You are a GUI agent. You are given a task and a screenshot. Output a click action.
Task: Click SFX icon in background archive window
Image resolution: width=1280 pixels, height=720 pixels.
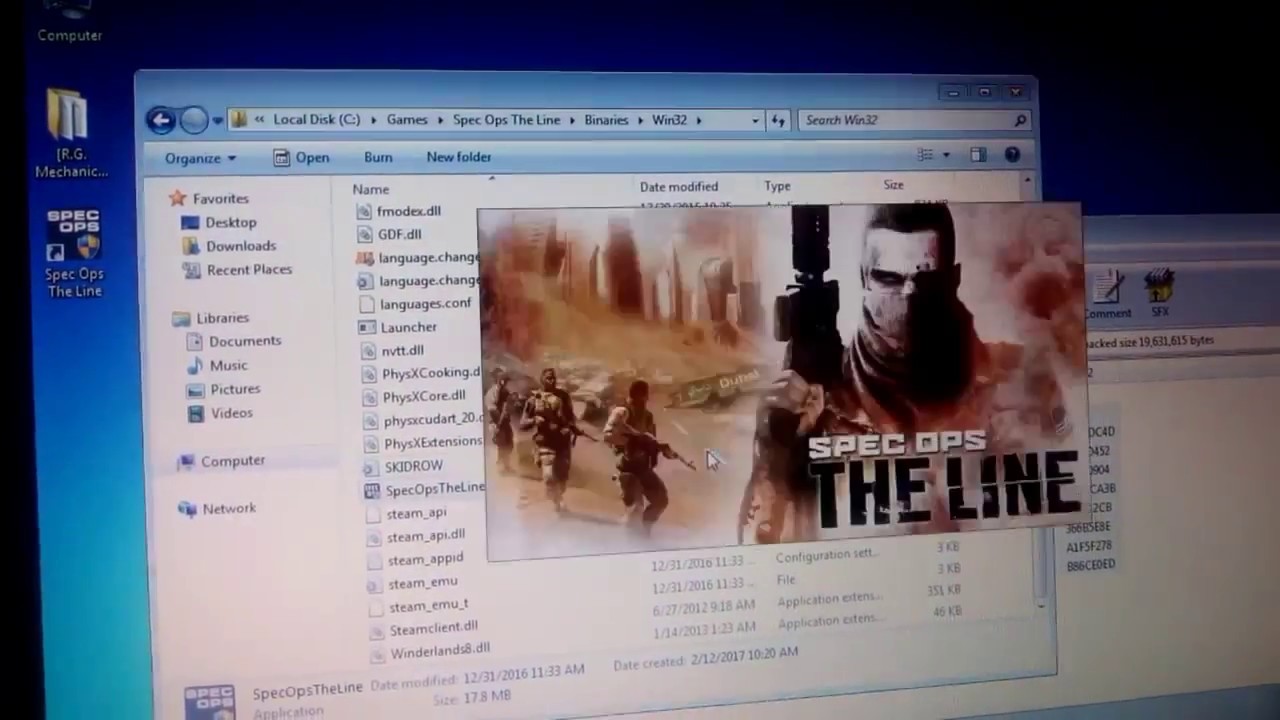pyautogui.click(x=1159, y=292)
